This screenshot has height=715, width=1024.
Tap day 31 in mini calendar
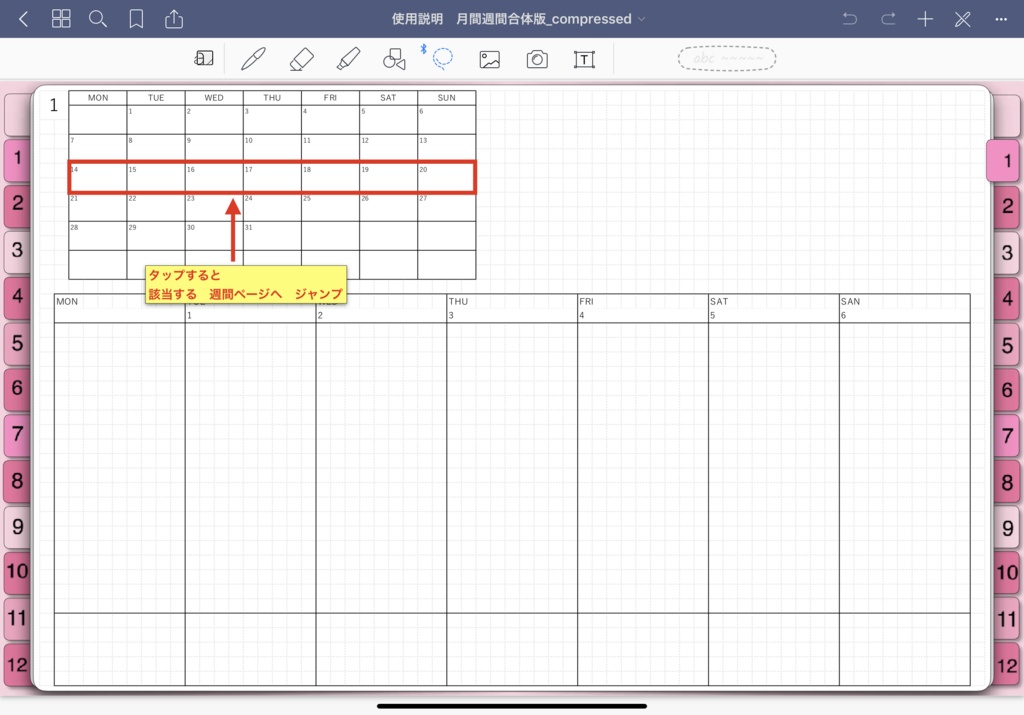click(x=272, y=236)
